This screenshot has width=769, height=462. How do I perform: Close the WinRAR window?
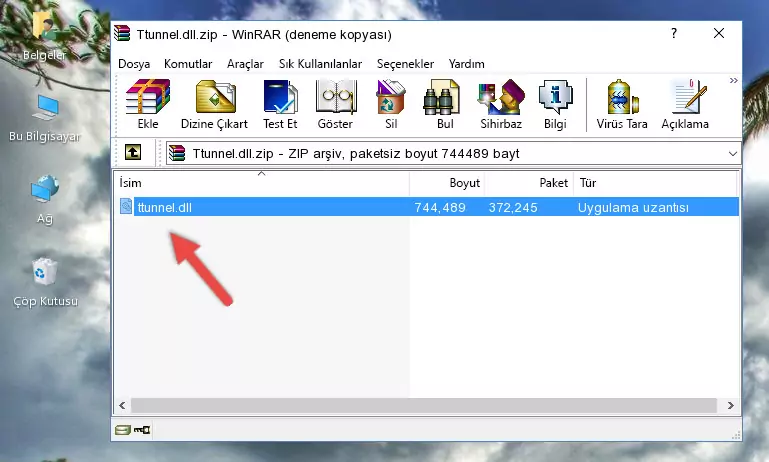point(719,33)
